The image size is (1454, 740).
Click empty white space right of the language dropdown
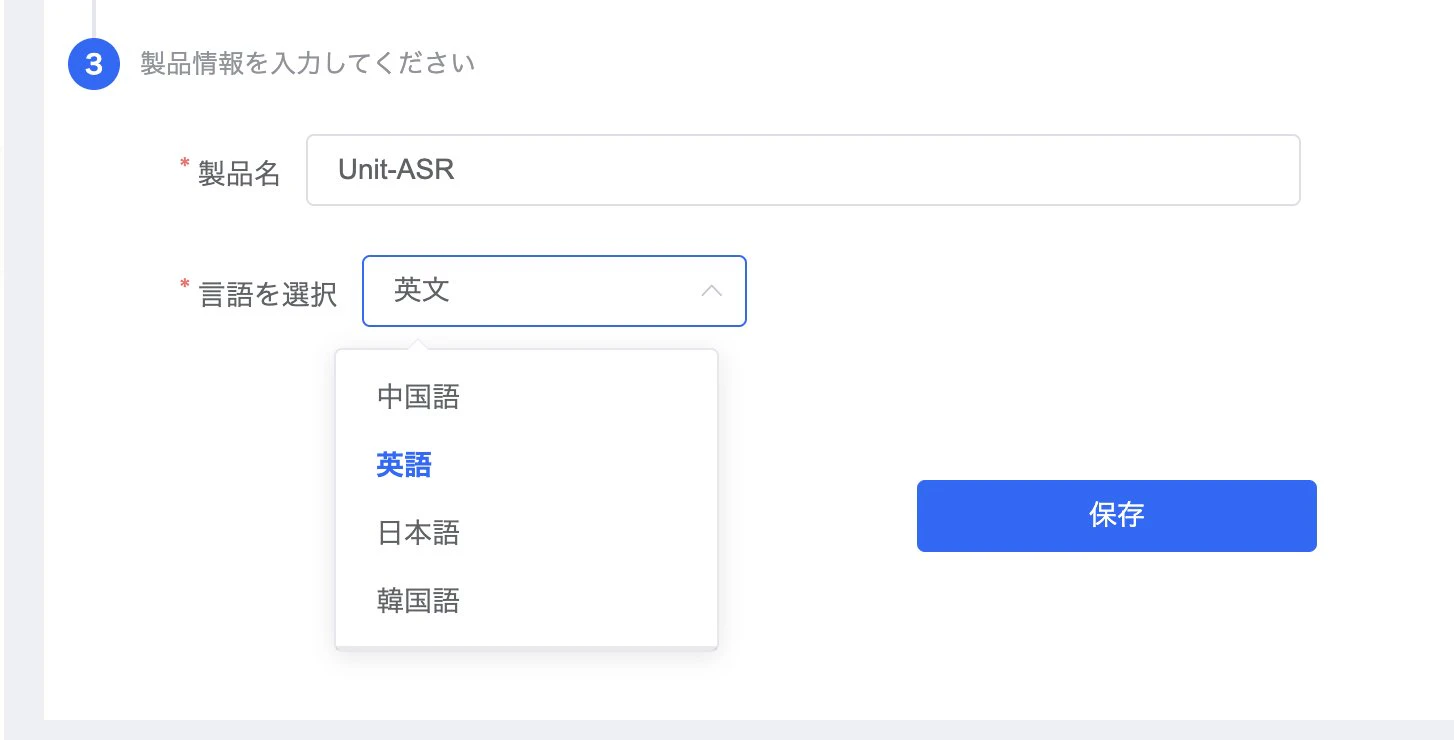1050,291
